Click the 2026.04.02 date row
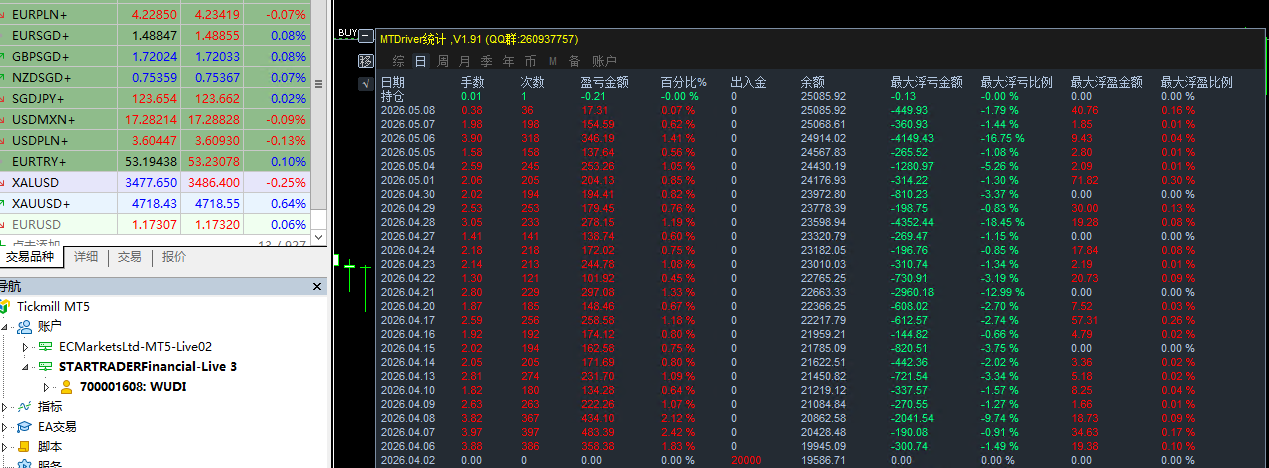1269x468 pixels. coord(408,460)
